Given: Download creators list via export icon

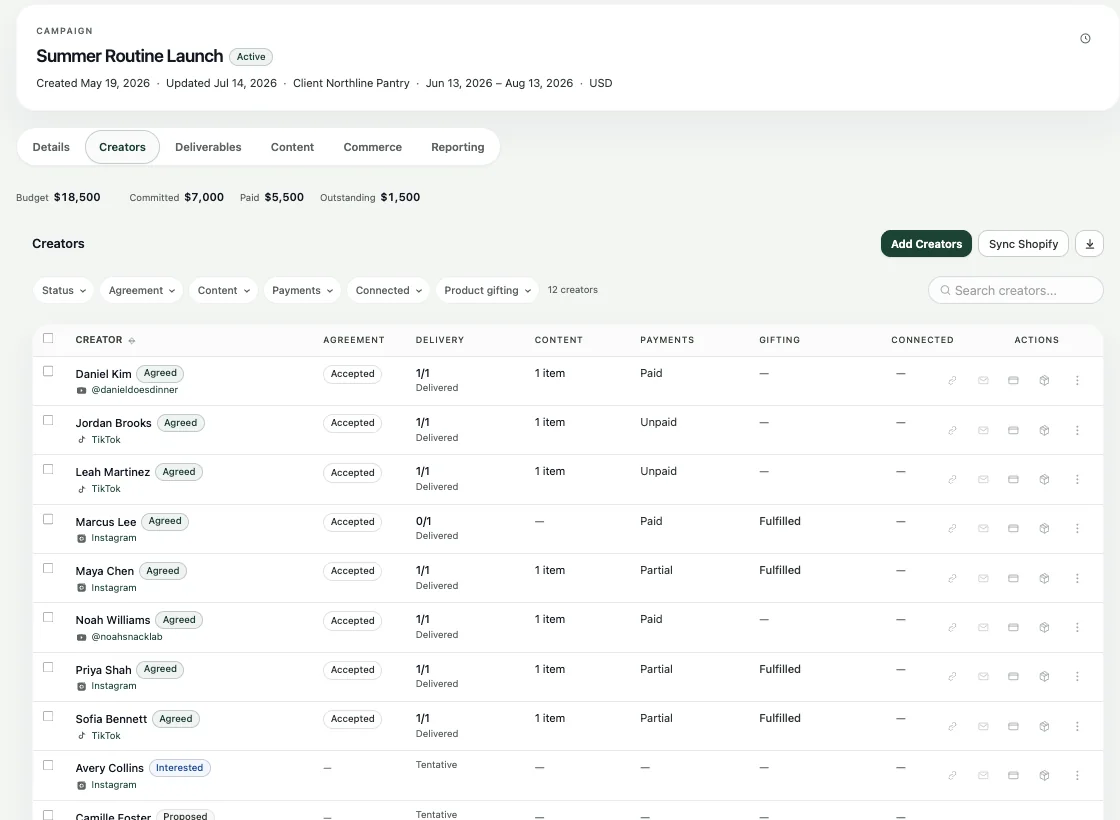Looking at the screenshot, I should pos(1089,244).
